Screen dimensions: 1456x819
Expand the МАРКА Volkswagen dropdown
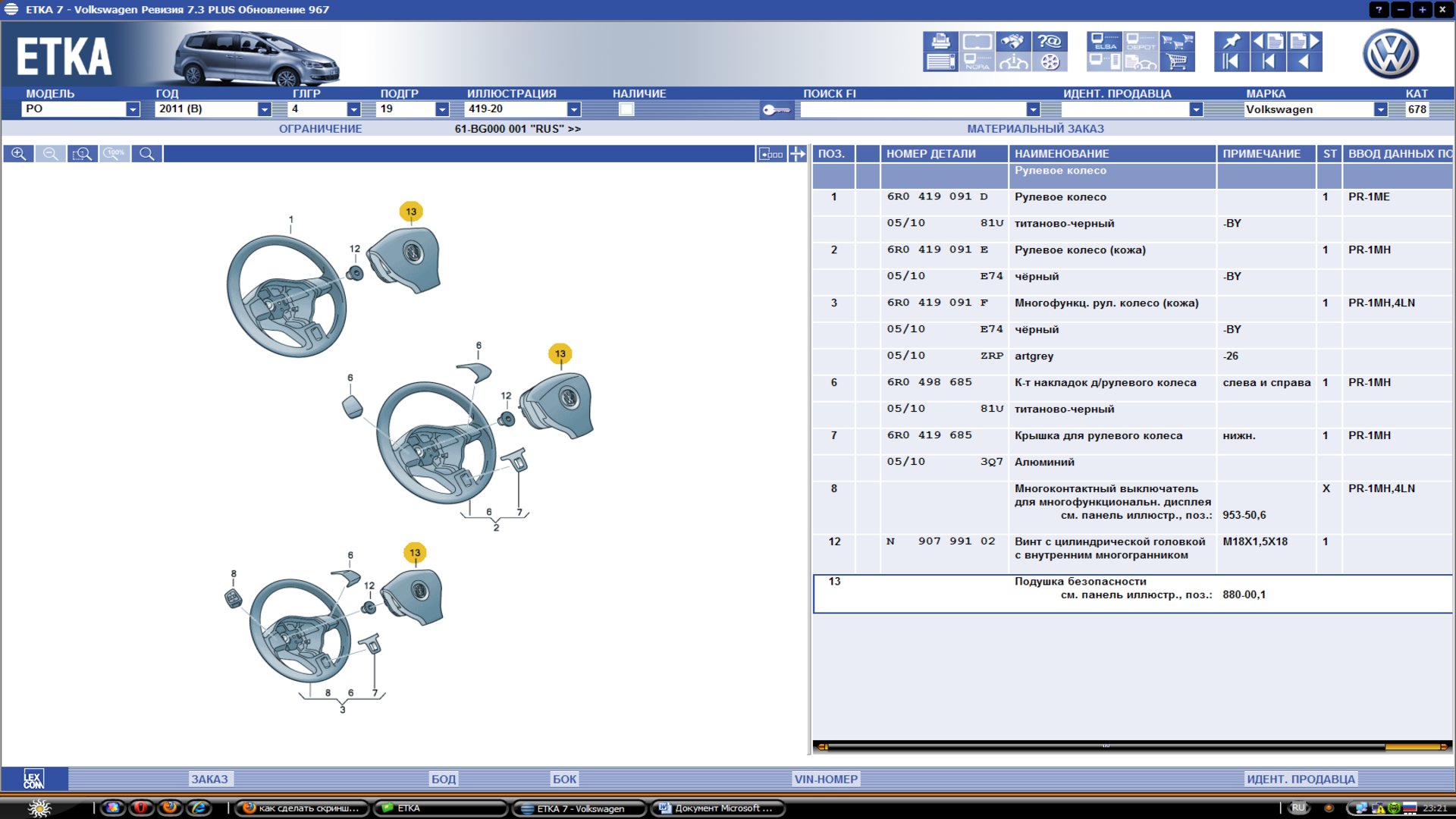[x=1380, y=109]
